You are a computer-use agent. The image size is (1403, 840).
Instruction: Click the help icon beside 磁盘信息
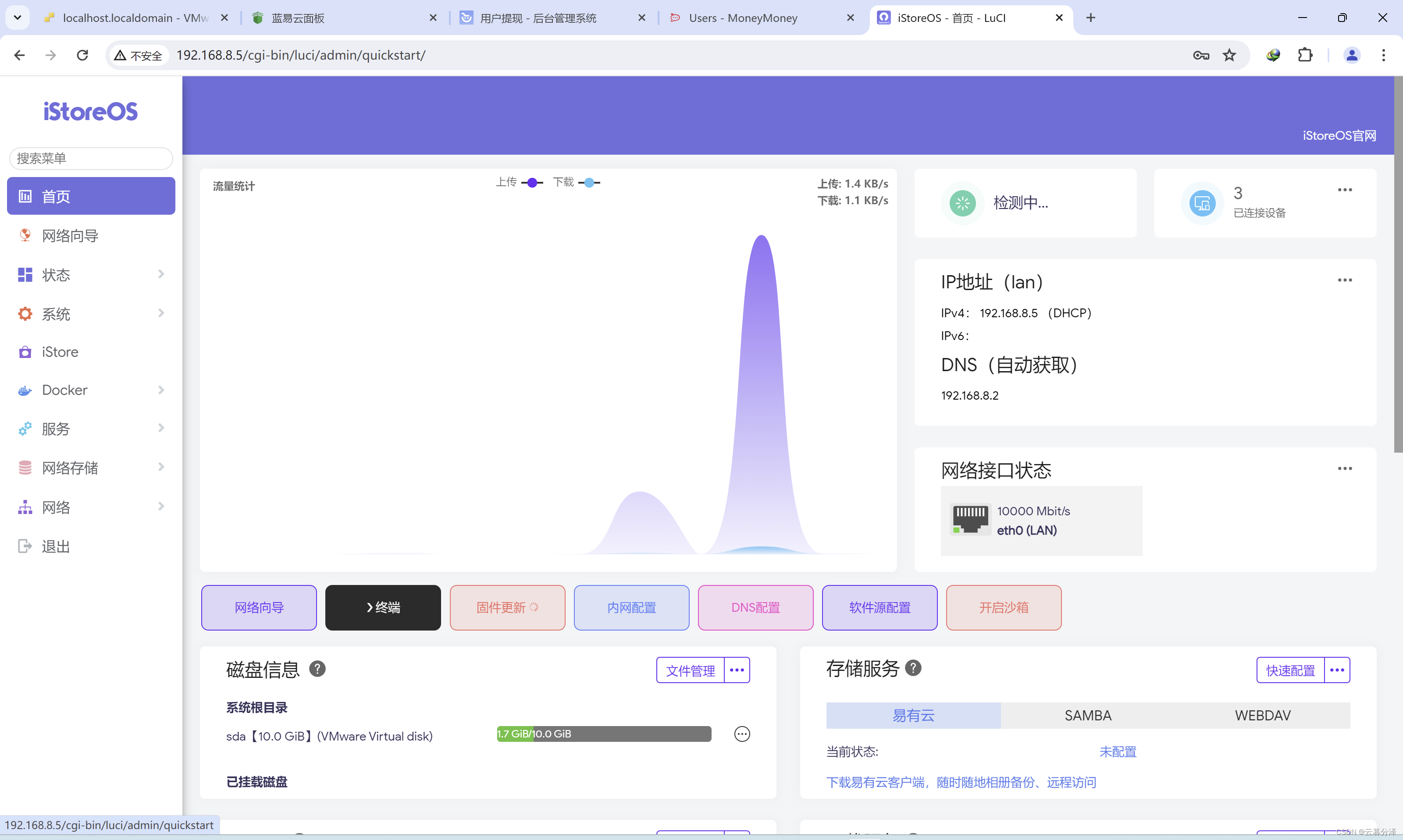[317, 669]
